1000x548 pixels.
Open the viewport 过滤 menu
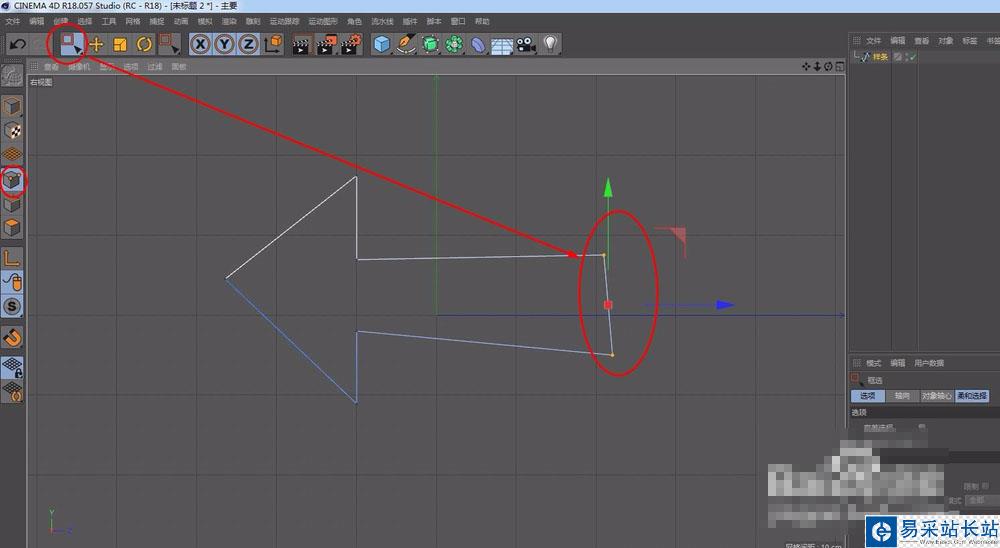(154, 66)
